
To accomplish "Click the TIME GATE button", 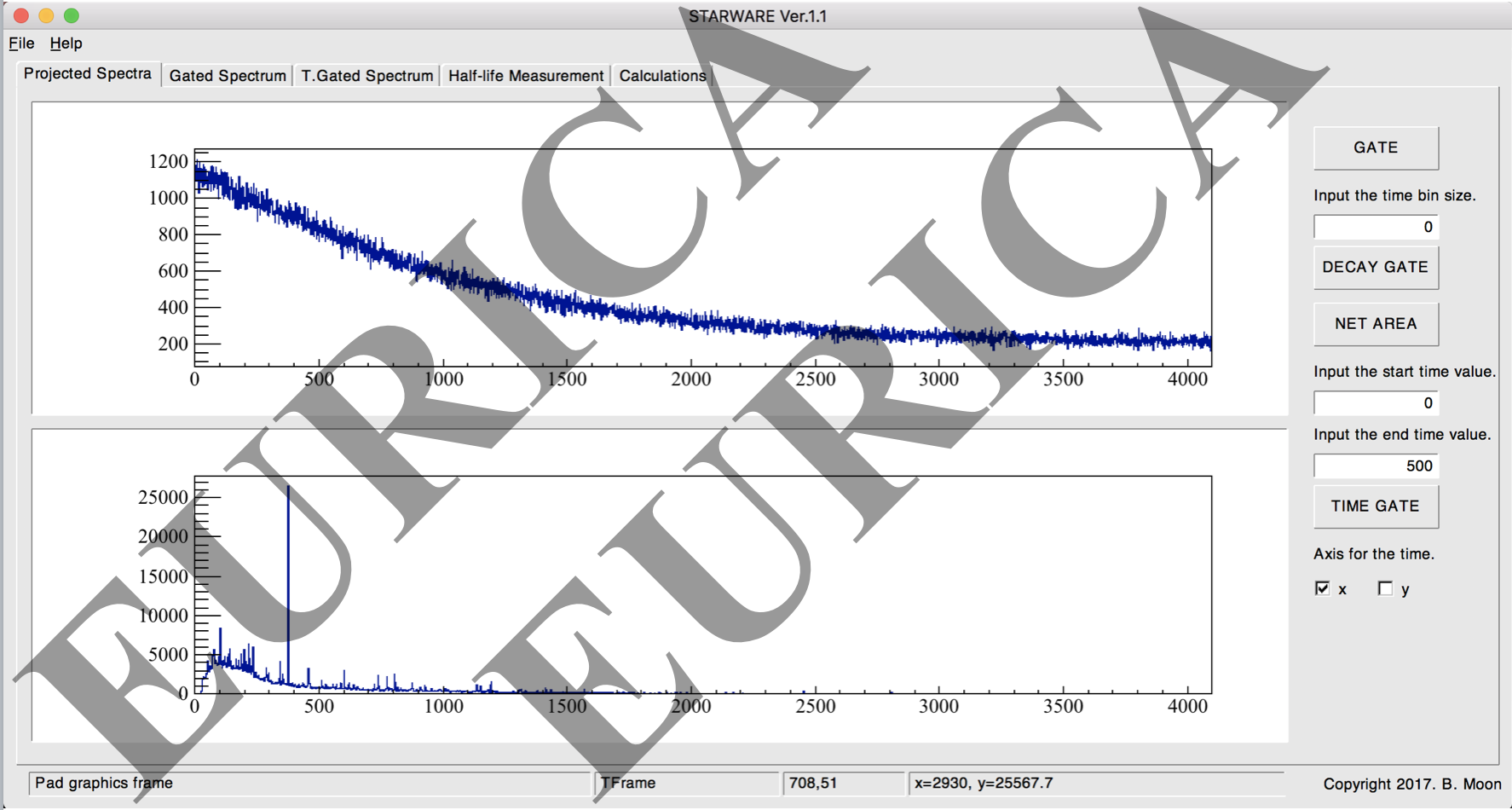I will (1376, 506).
